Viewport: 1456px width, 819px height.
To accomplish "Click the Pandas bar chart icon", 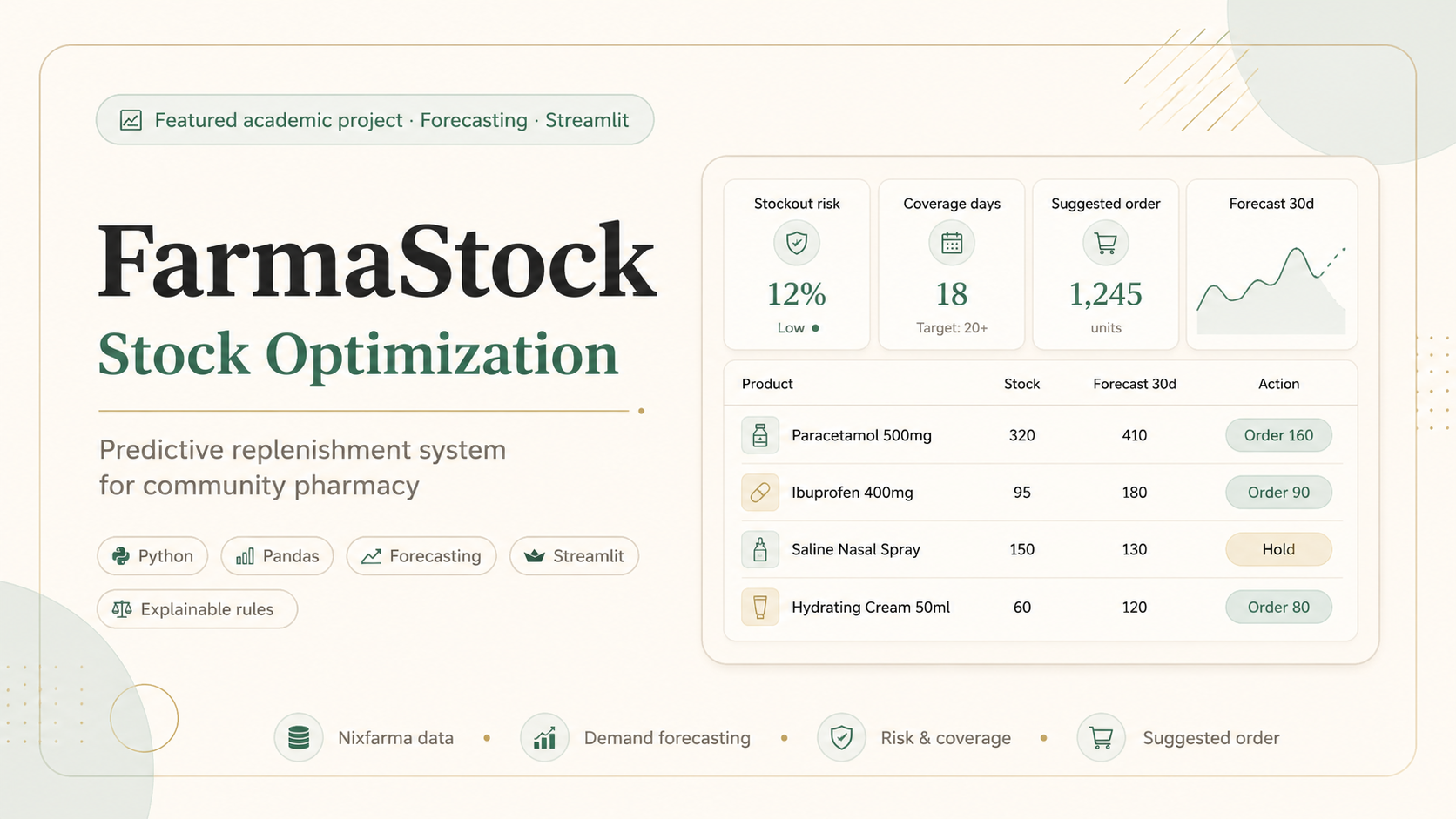I will click(x=246, y=556).
